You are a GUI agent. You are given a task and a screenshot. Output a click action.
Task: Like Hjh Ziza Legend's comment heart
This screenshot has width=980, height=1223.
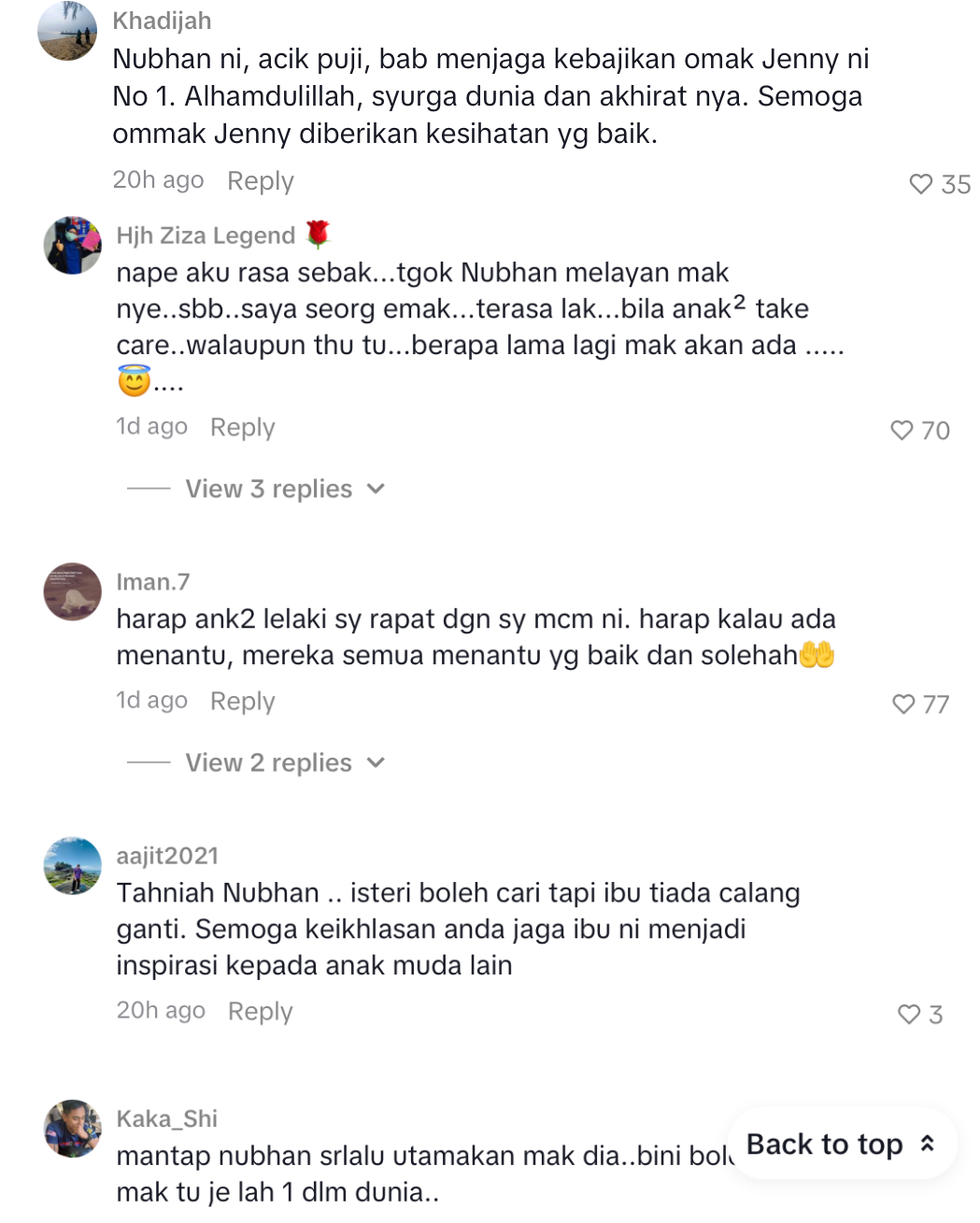pyautogui.click(x=902, y=430)
